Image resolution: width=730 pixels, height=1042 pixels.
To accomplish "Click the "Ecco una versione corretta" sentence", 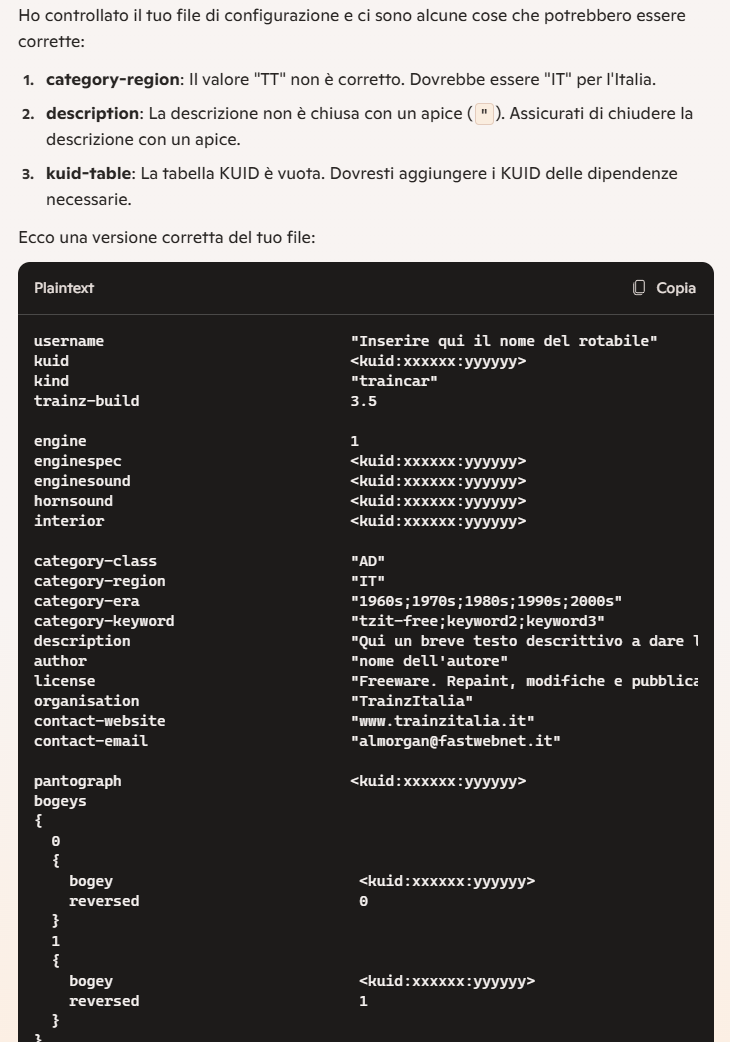I will pos(167,237).
